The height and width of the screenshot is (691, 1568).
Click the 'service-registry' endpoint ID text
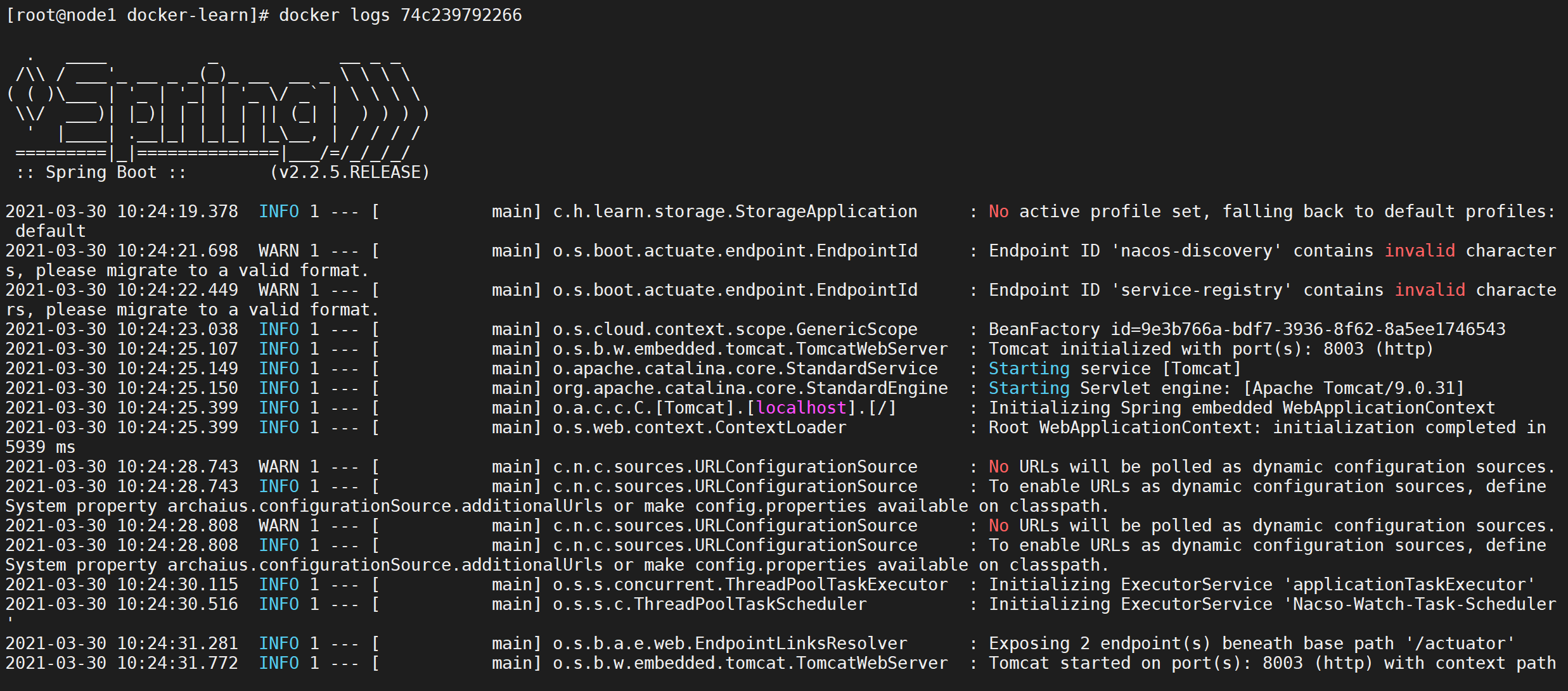click(x=1201, y=290)
